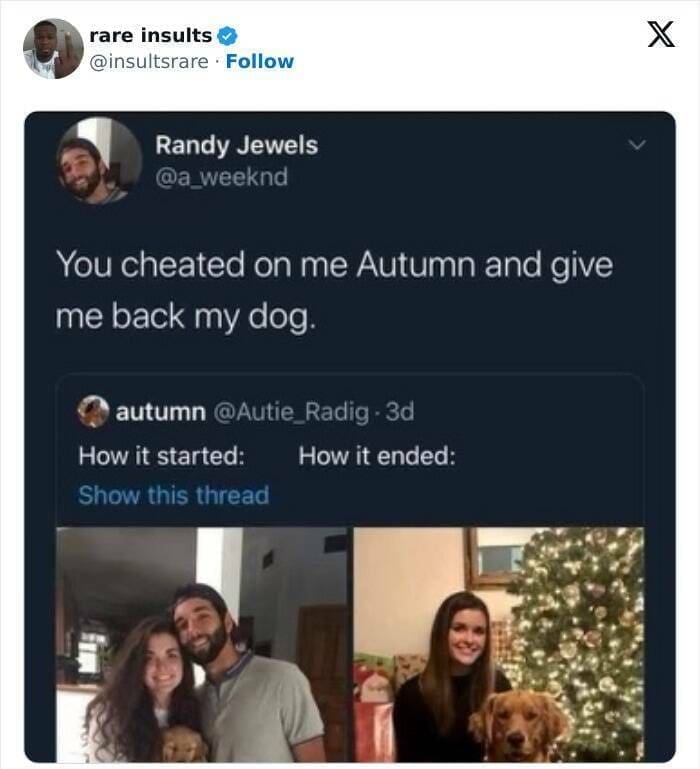Click the blue verified badge
This screenshot has height=769, width=700.
pos(228,36)
